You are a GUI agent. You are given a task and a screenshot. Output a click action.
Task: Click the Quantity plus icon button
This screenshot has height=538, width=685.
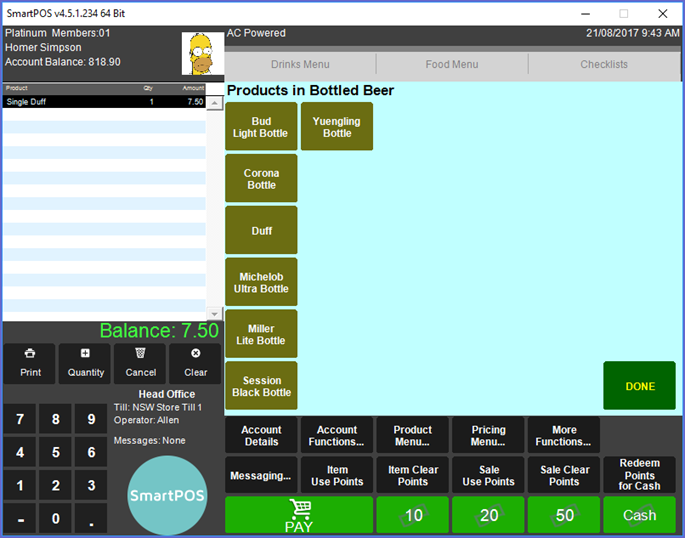pos(85,363)
